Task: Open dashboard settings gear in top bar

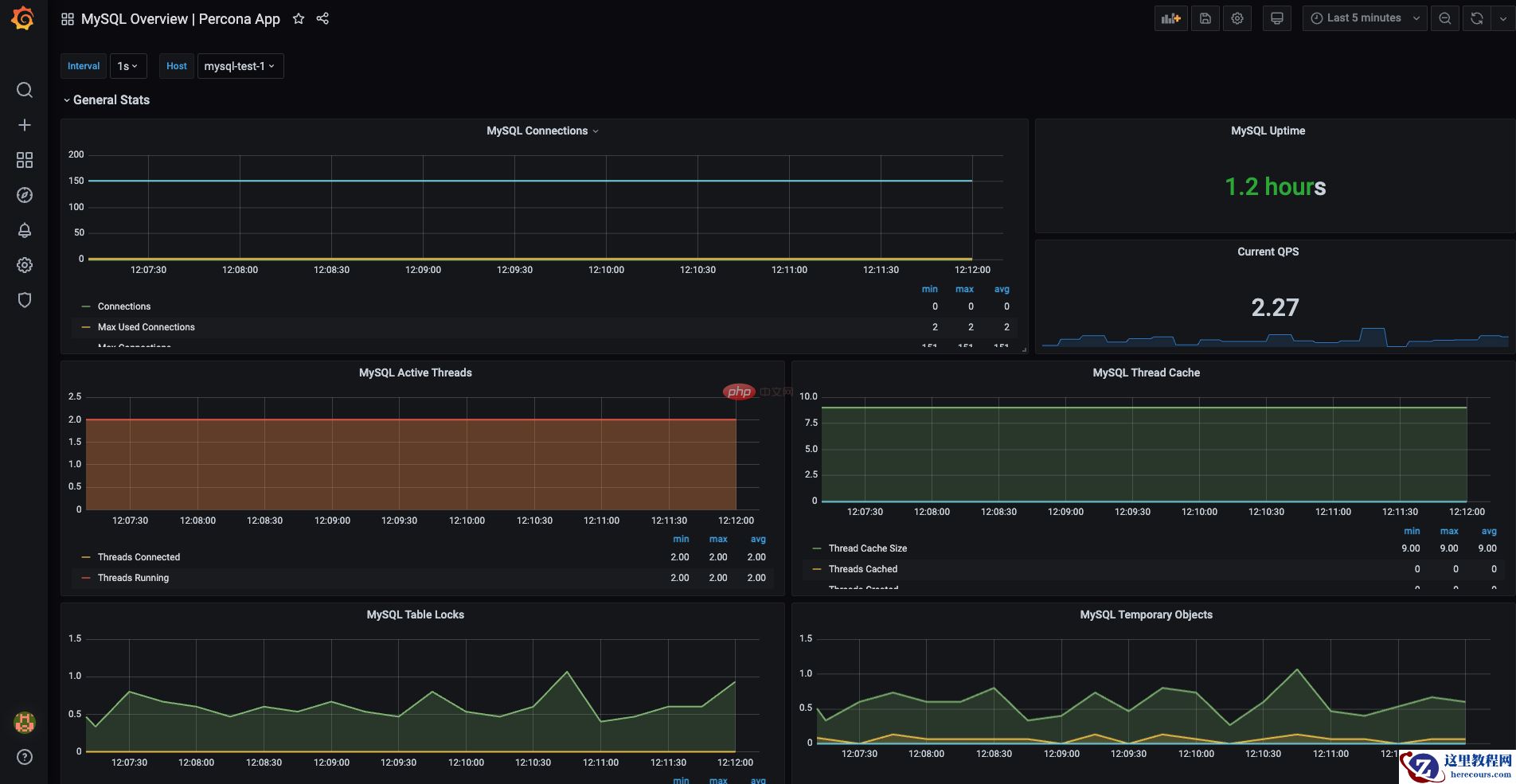Action: click(x=1237, y=18)
